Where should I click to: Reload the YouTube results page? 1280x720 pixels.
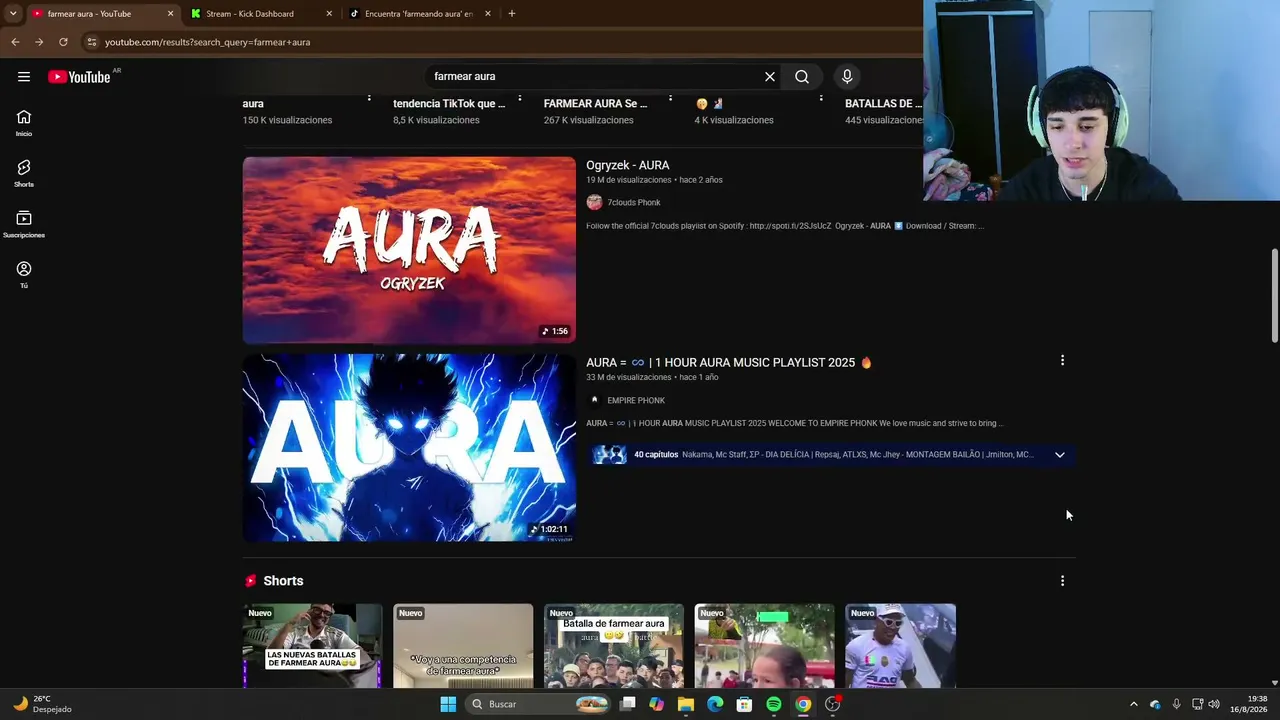(x=63, y=42)
